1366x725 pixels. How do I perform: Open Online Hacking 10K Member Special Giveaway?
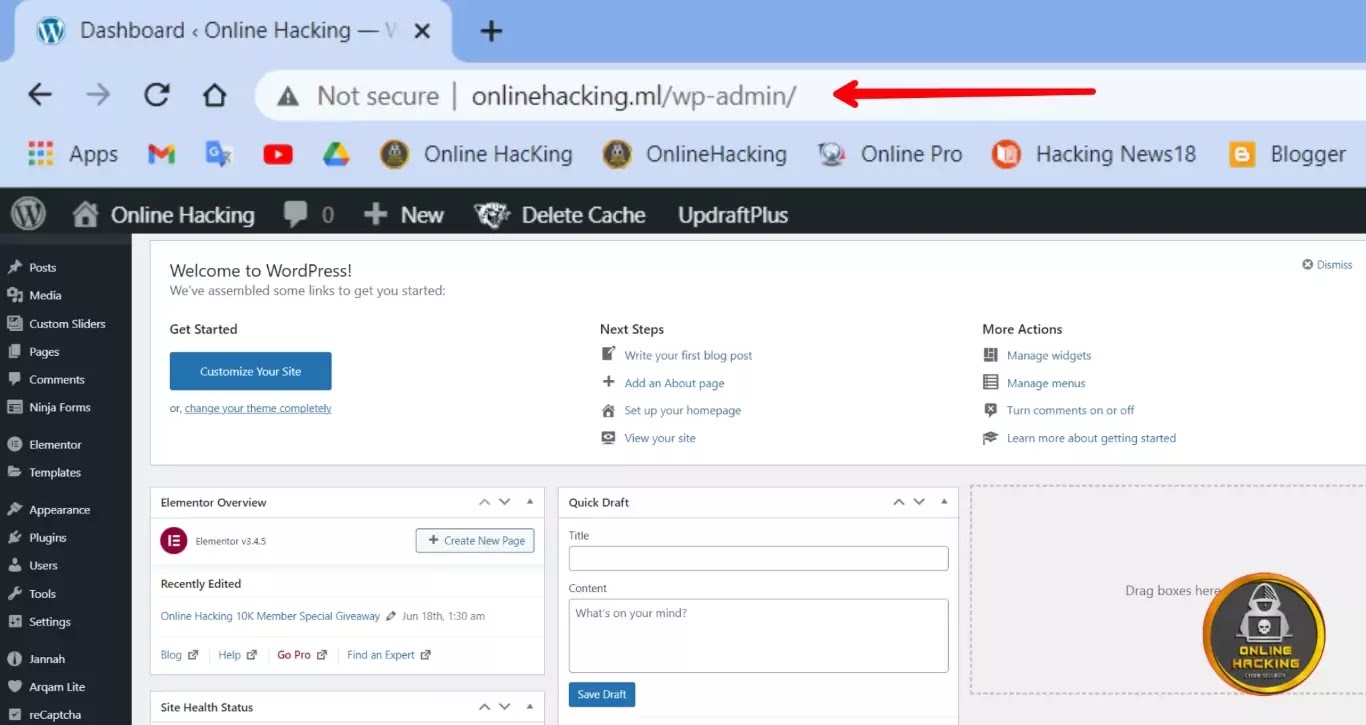click(x=270, y=616)
